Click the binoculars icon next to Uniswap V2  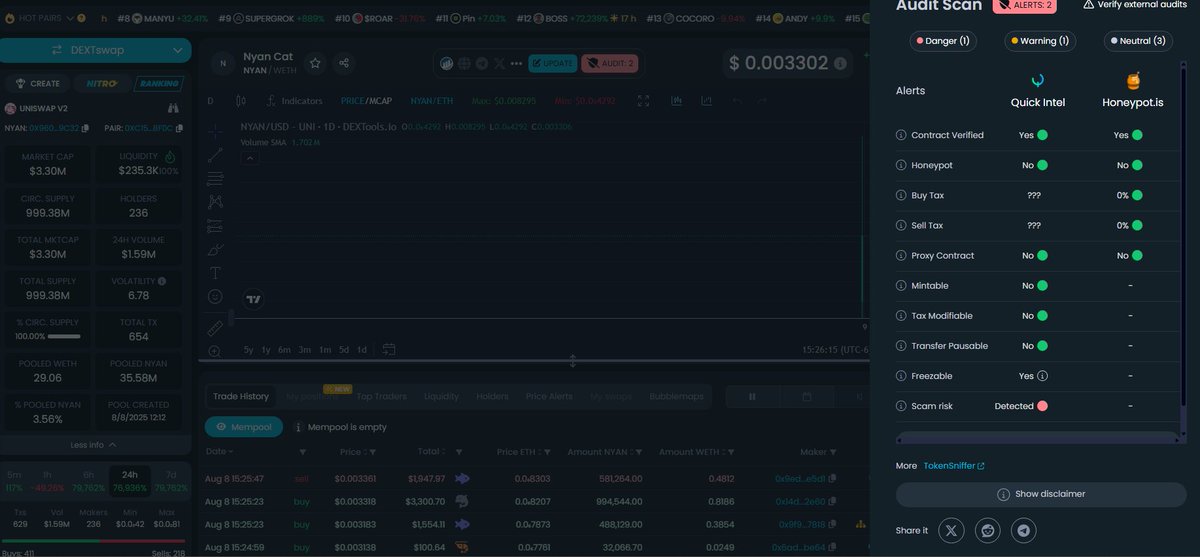coord(173,108)
